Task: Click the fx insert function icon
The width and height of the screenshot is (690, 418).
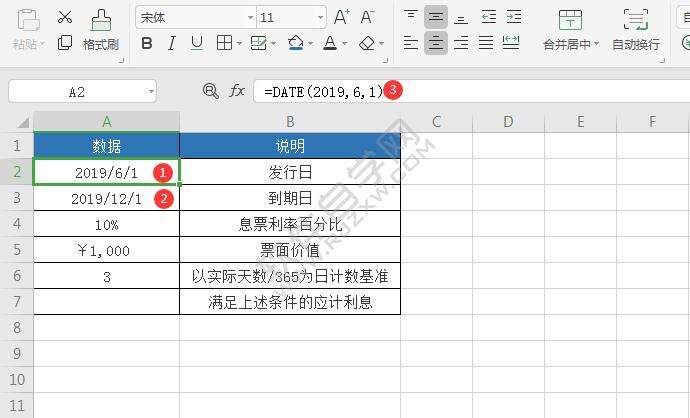Action: (237, 91)
